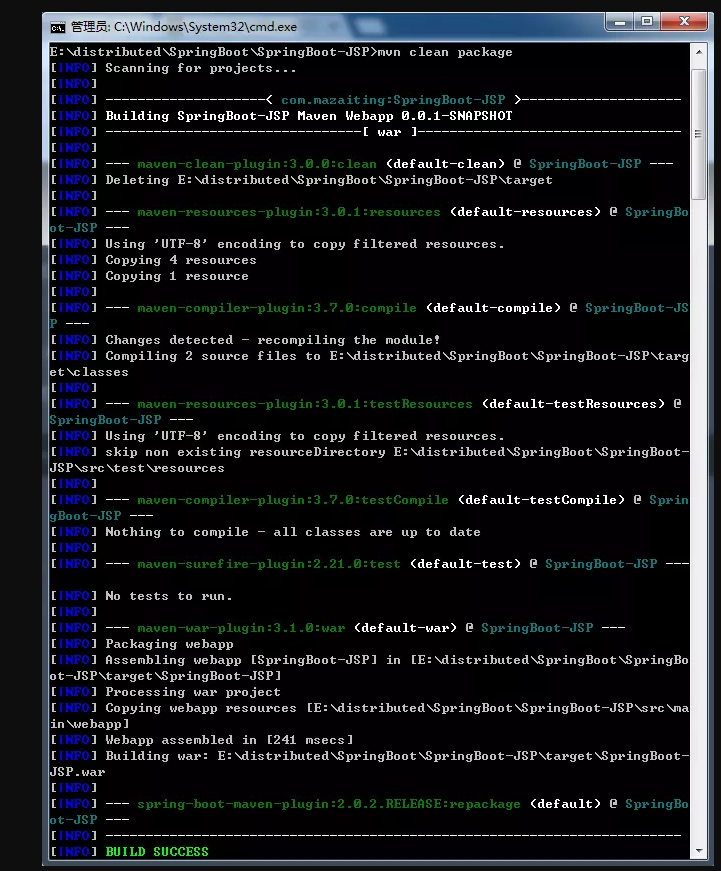This screenshot has width=721, height=871.
Task: Click the maven-surefire-plugin:2.21.0:test text
Action: [x=269, y=564]
